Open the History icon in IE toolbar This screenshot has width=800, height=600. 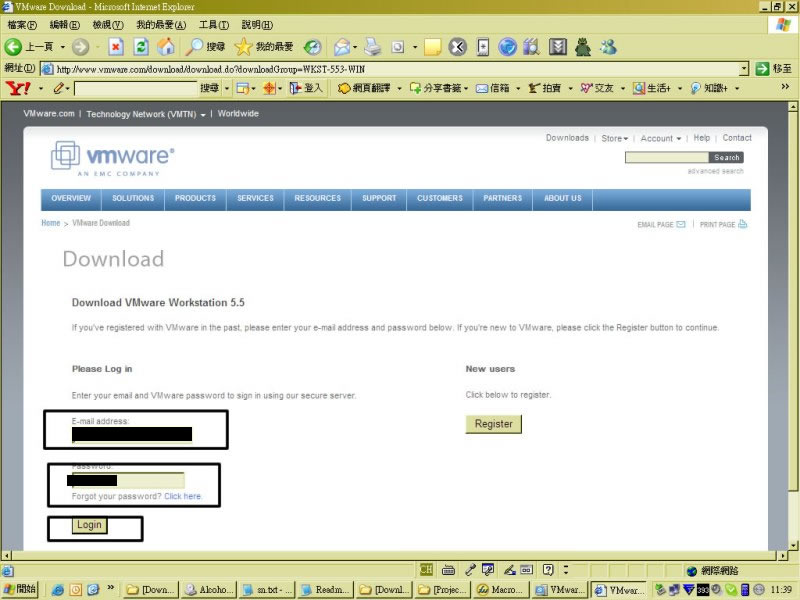click(x=312, y=47)
